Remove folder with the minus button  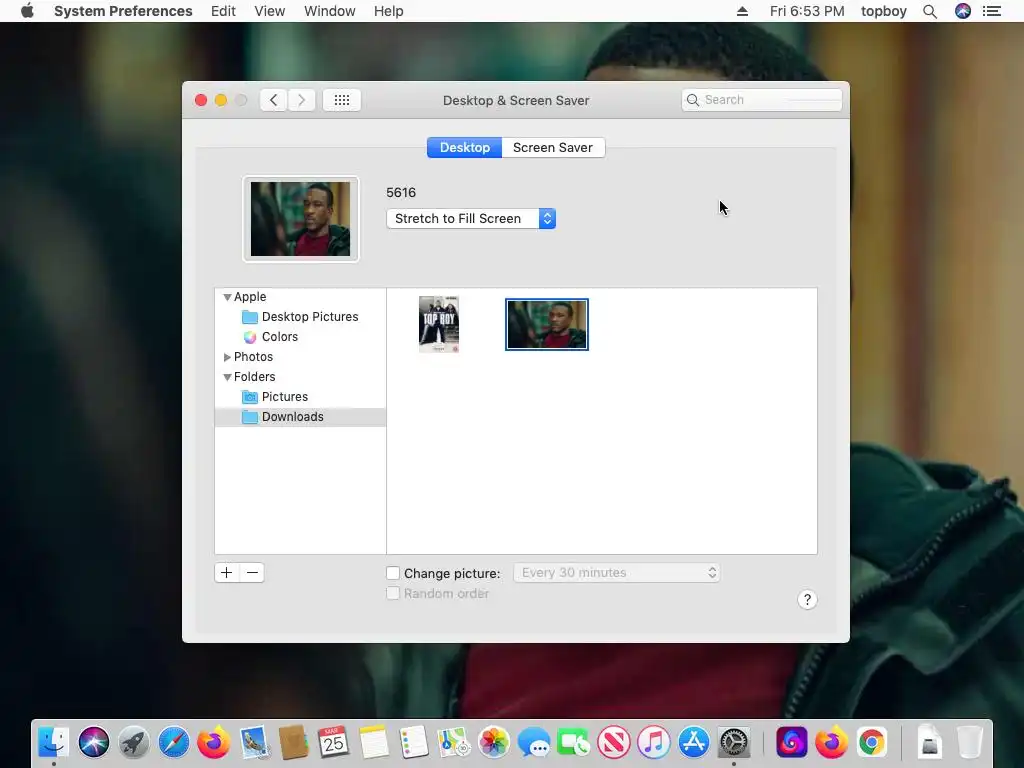pyautogui.click(x=252, y=573)
